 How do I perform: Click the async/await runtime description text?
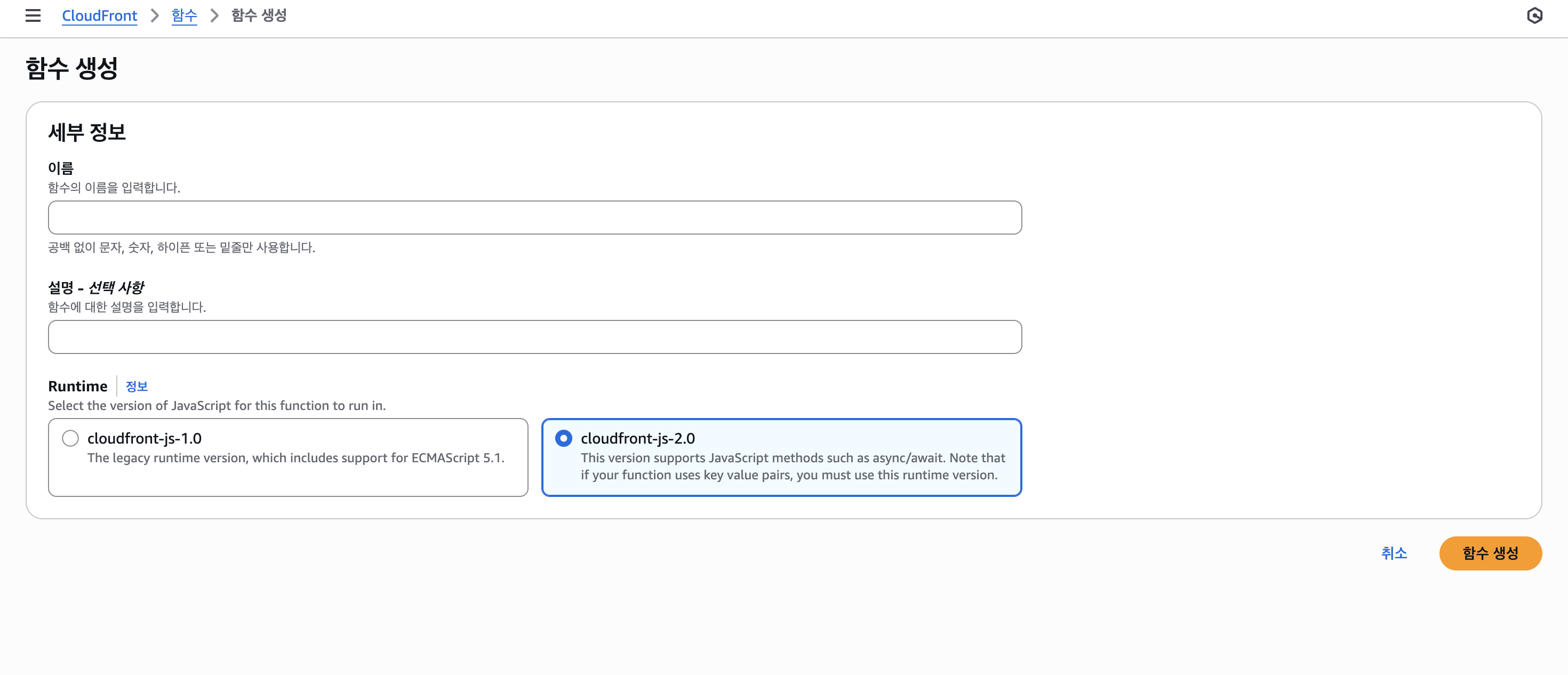tap(792, 466)
